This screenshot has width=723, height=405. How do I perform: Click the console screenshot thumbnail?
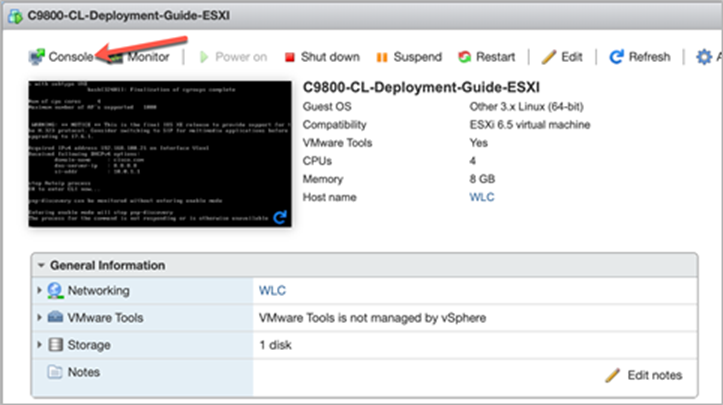pyautogui.click(x=160, y=154)
